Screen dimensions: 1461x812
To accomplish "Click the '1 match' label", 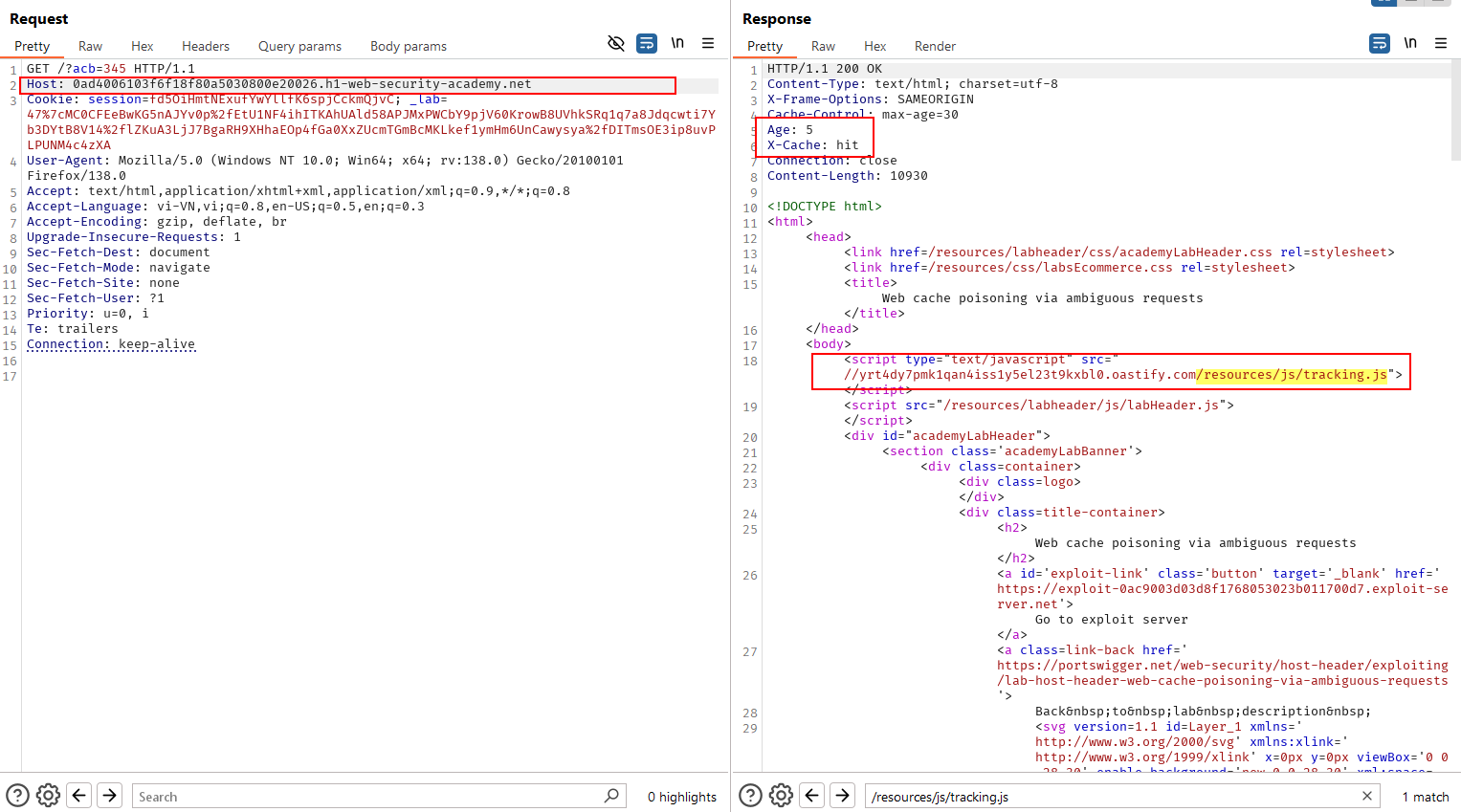I will click(1426, 797).
